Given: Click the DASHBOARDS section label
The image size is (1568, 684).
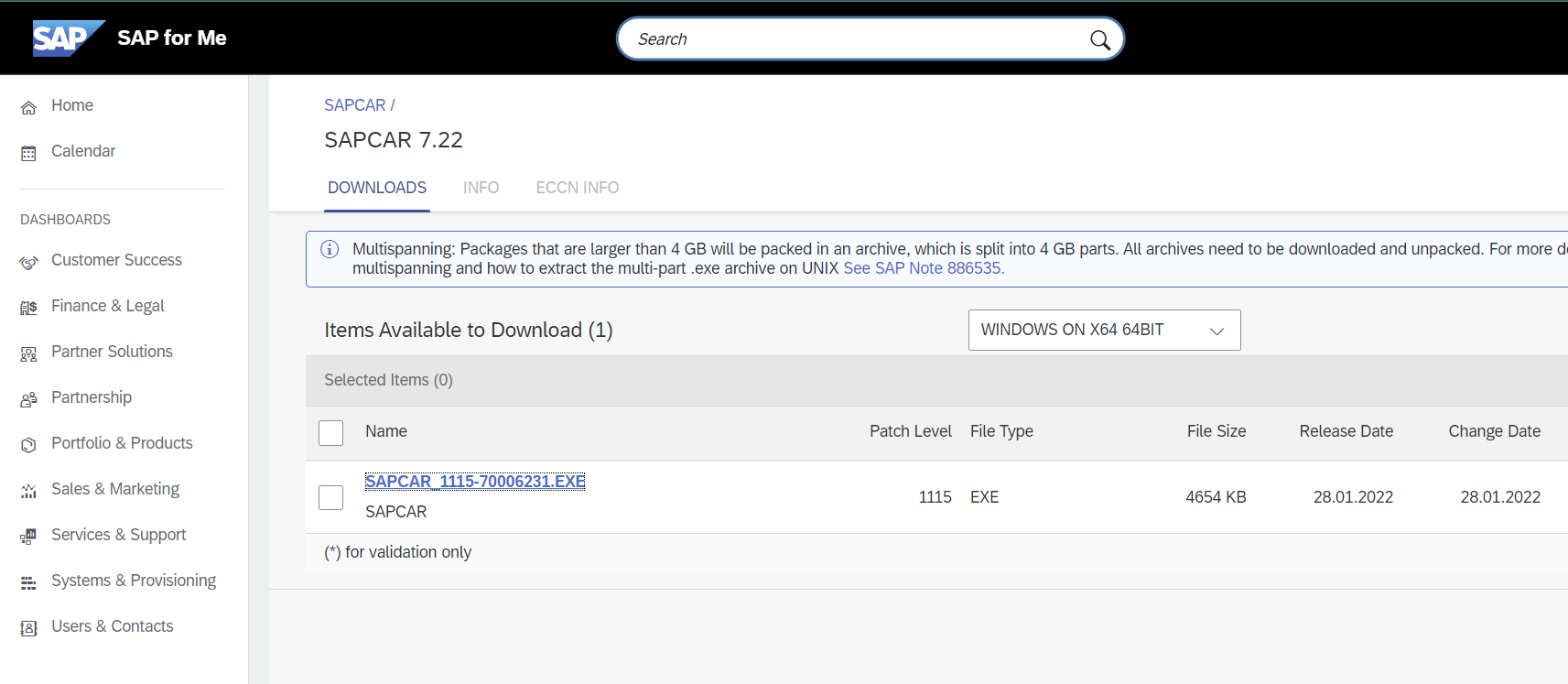Looking at the screenshot, I should coord(65,220).
